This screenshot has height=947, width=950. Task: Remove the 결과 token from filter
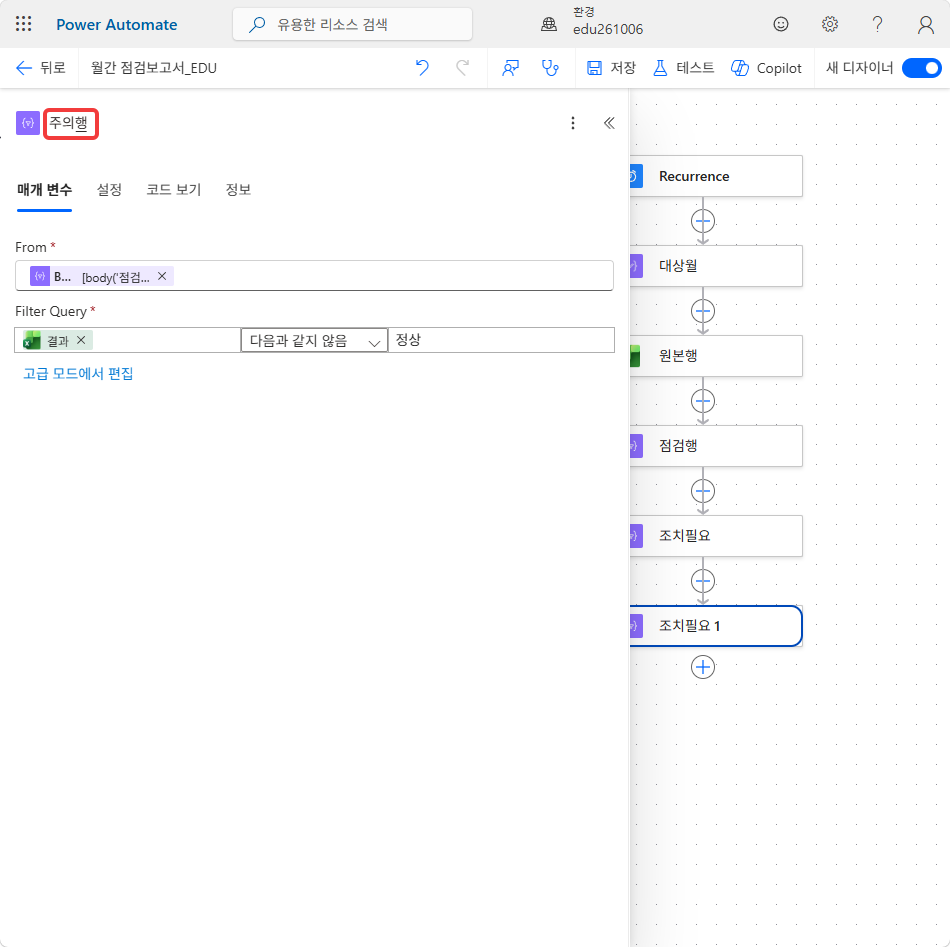81,340
